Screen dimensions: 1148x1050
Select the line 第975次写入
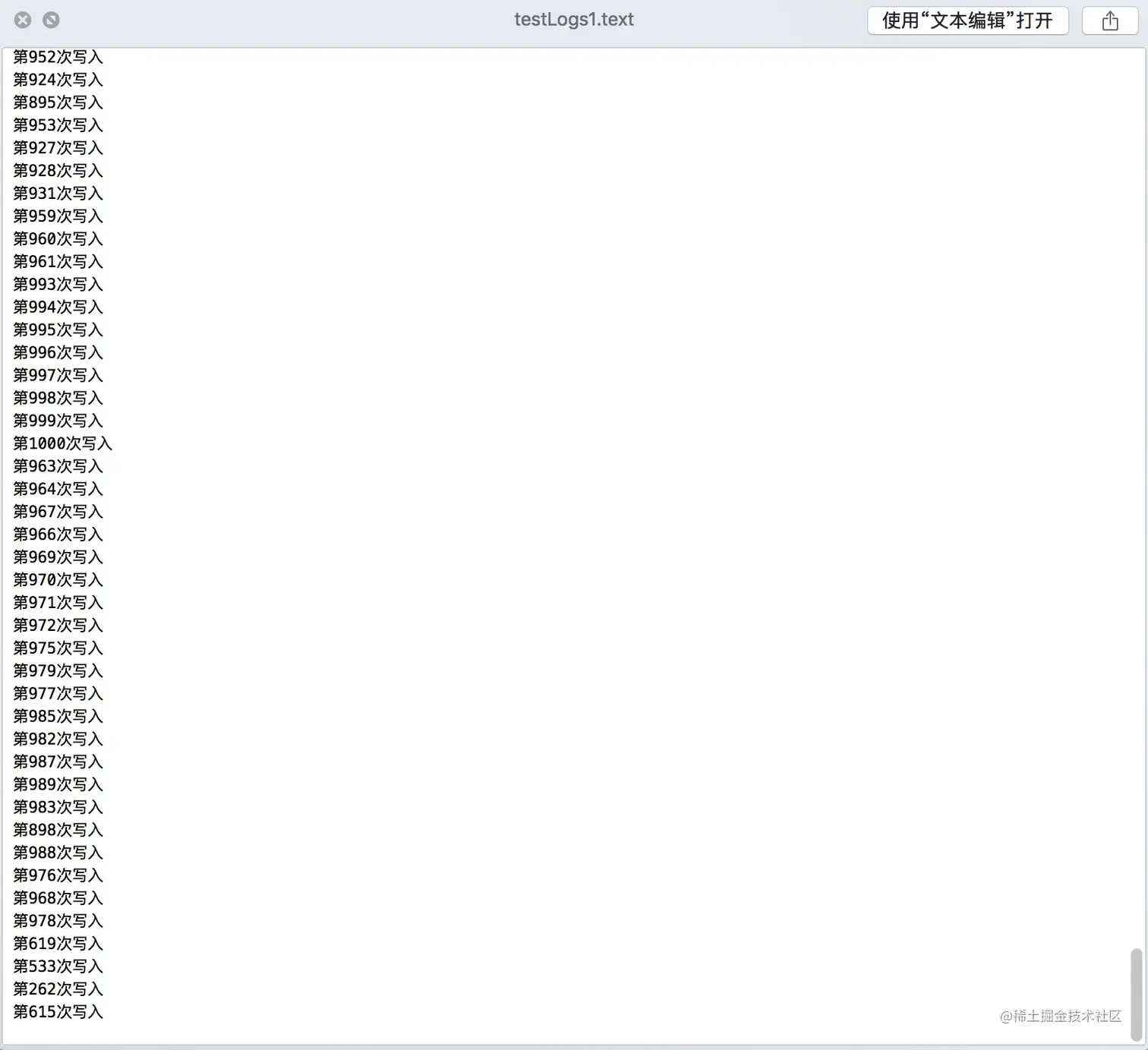(x=58, y=649)
